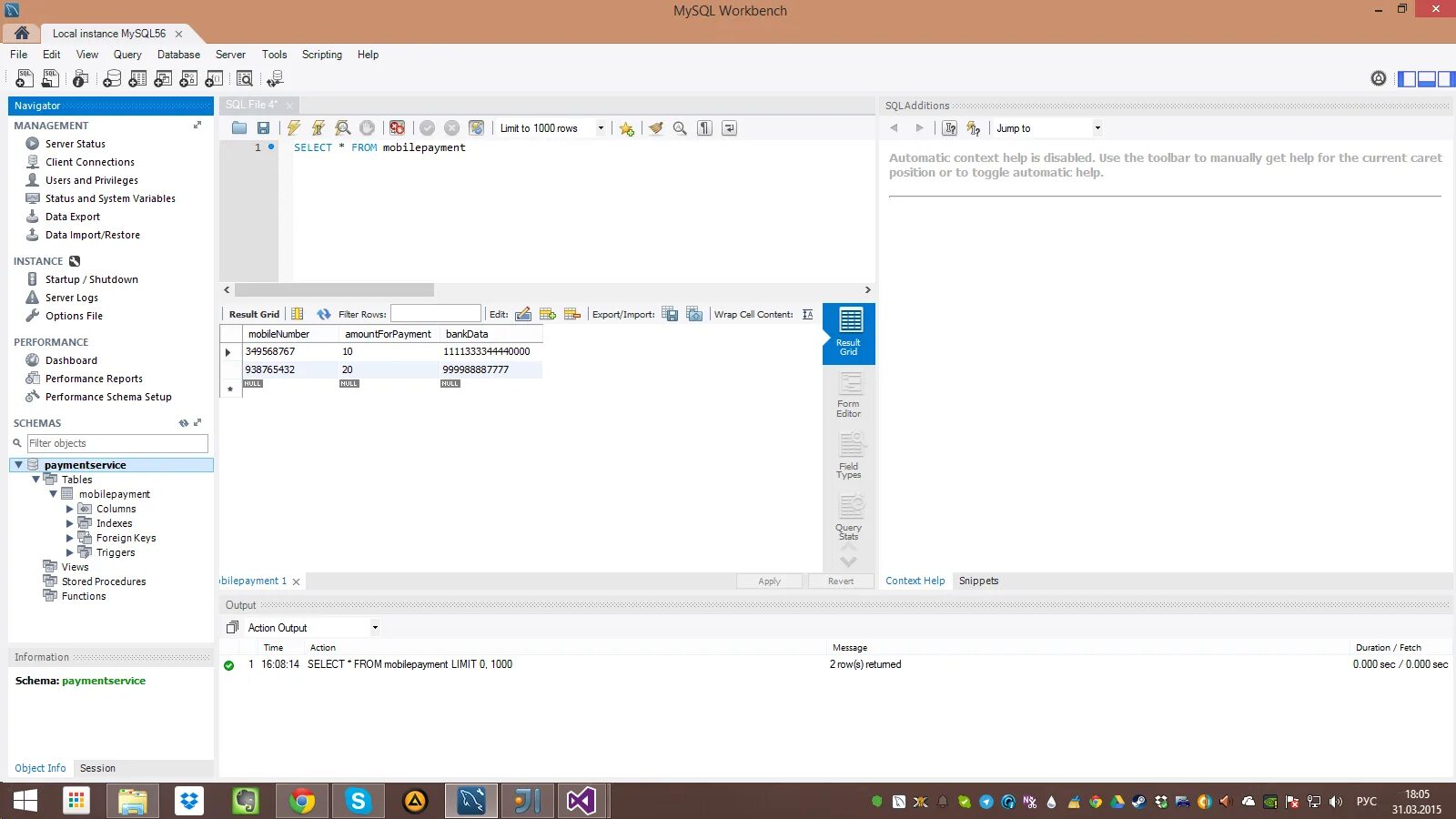Expand the Foreign Keys tree node
Screen dimensions: 1456x819
click(70, 538)
